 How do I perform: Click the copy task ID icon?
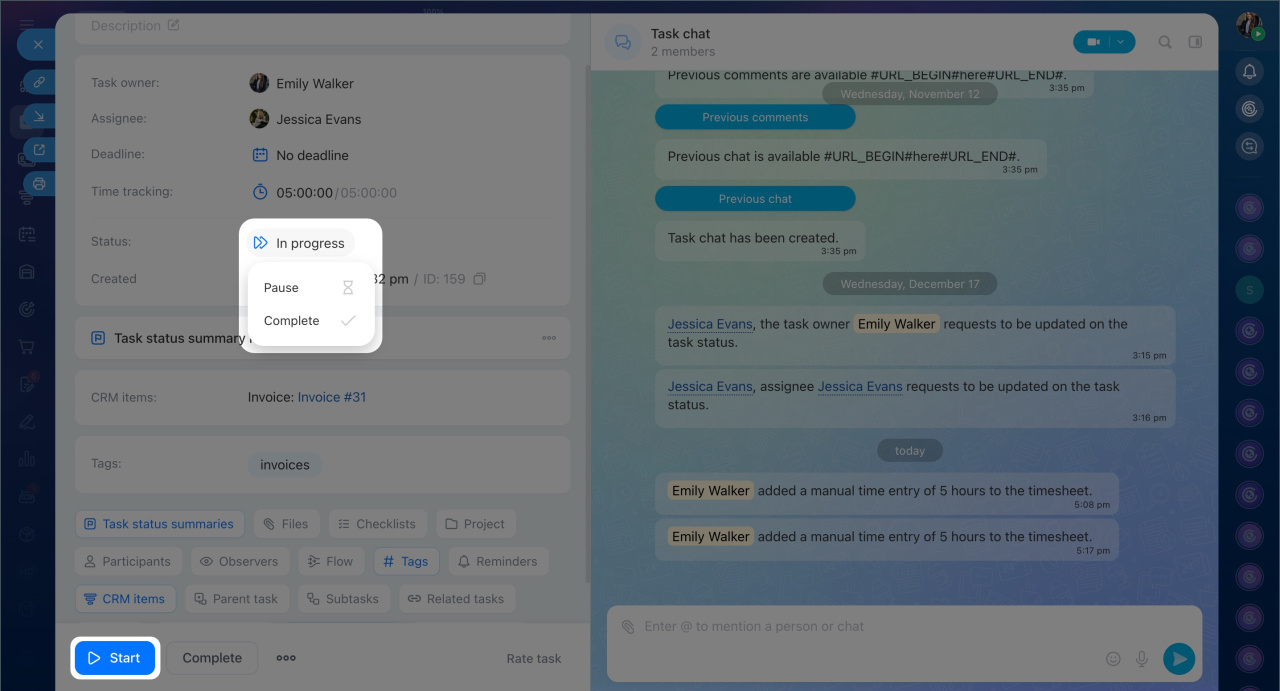tap(479, 279)
